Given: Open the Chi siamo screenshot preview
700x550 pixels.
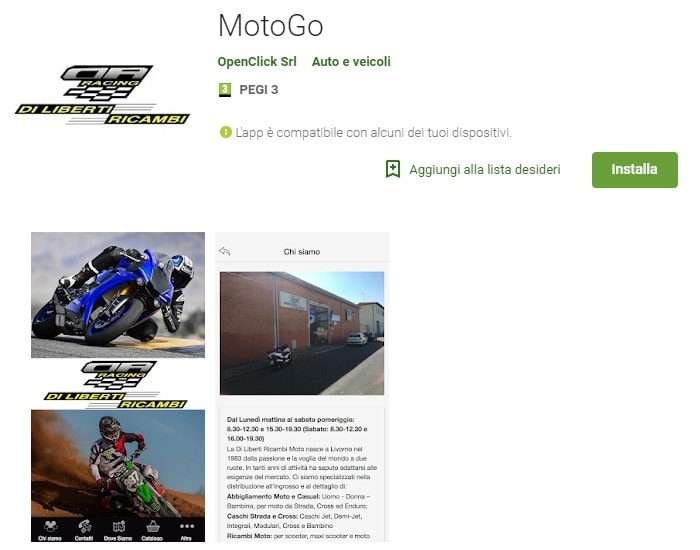Looking at the screenshot, I should pyautogui.click(x=302, y=387).
